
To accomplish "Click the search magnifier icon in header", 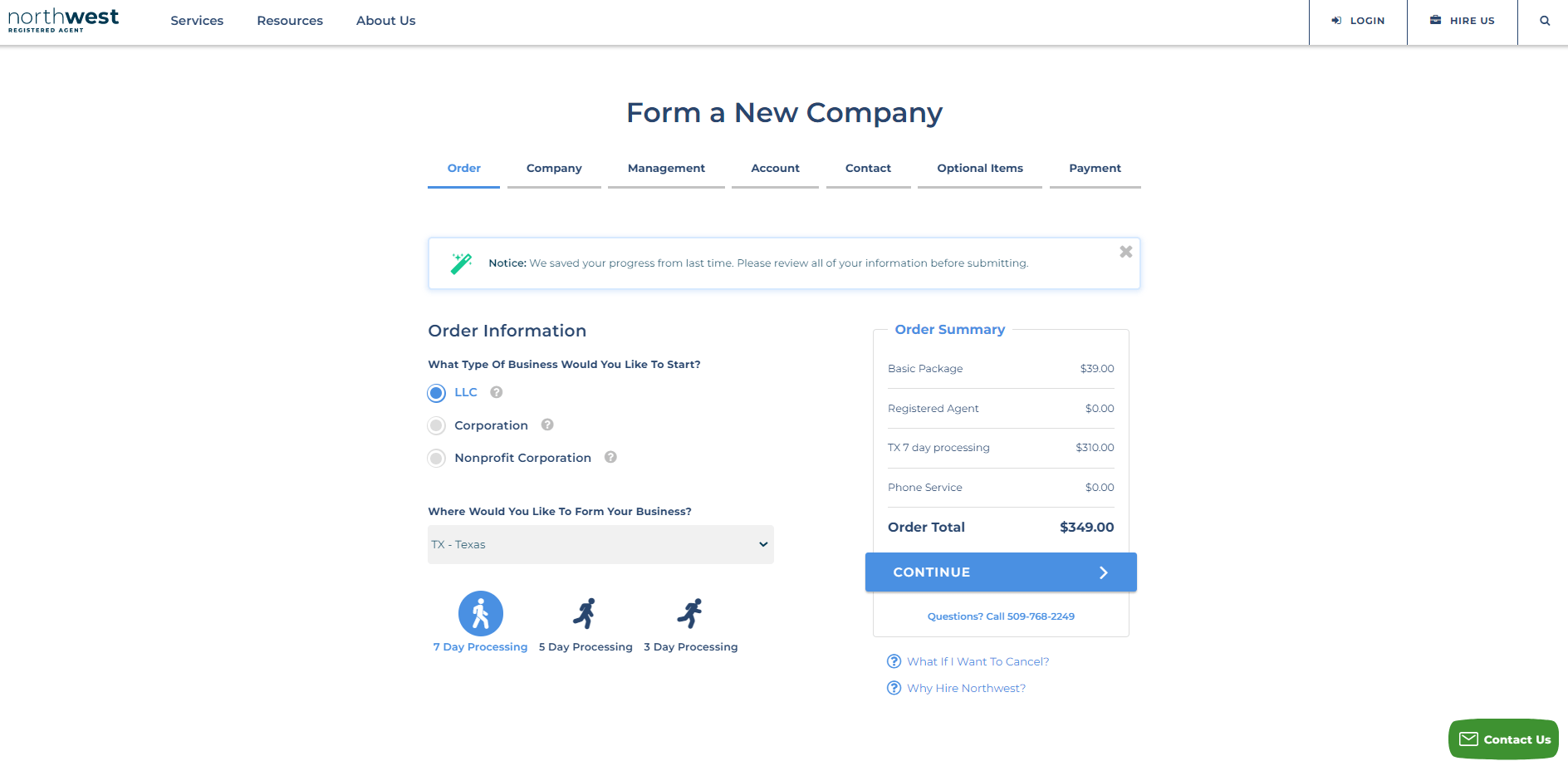I will (x=1545, y=21).
